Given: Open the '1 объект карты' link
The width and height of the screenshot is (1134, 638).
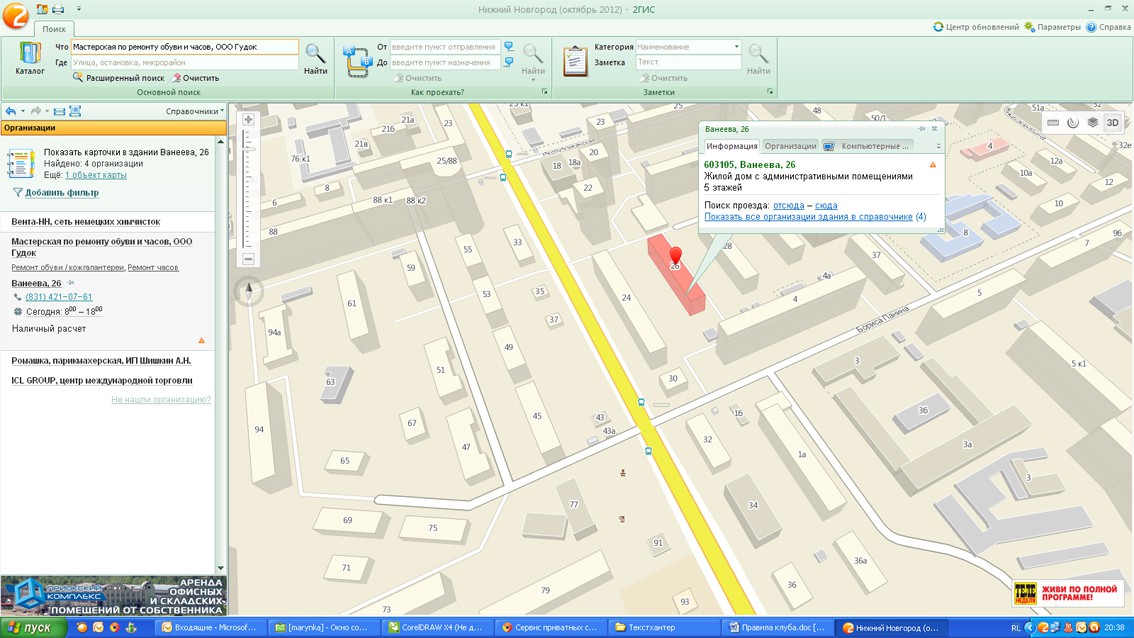Looking at the screenshot, I should click(95, 175).
